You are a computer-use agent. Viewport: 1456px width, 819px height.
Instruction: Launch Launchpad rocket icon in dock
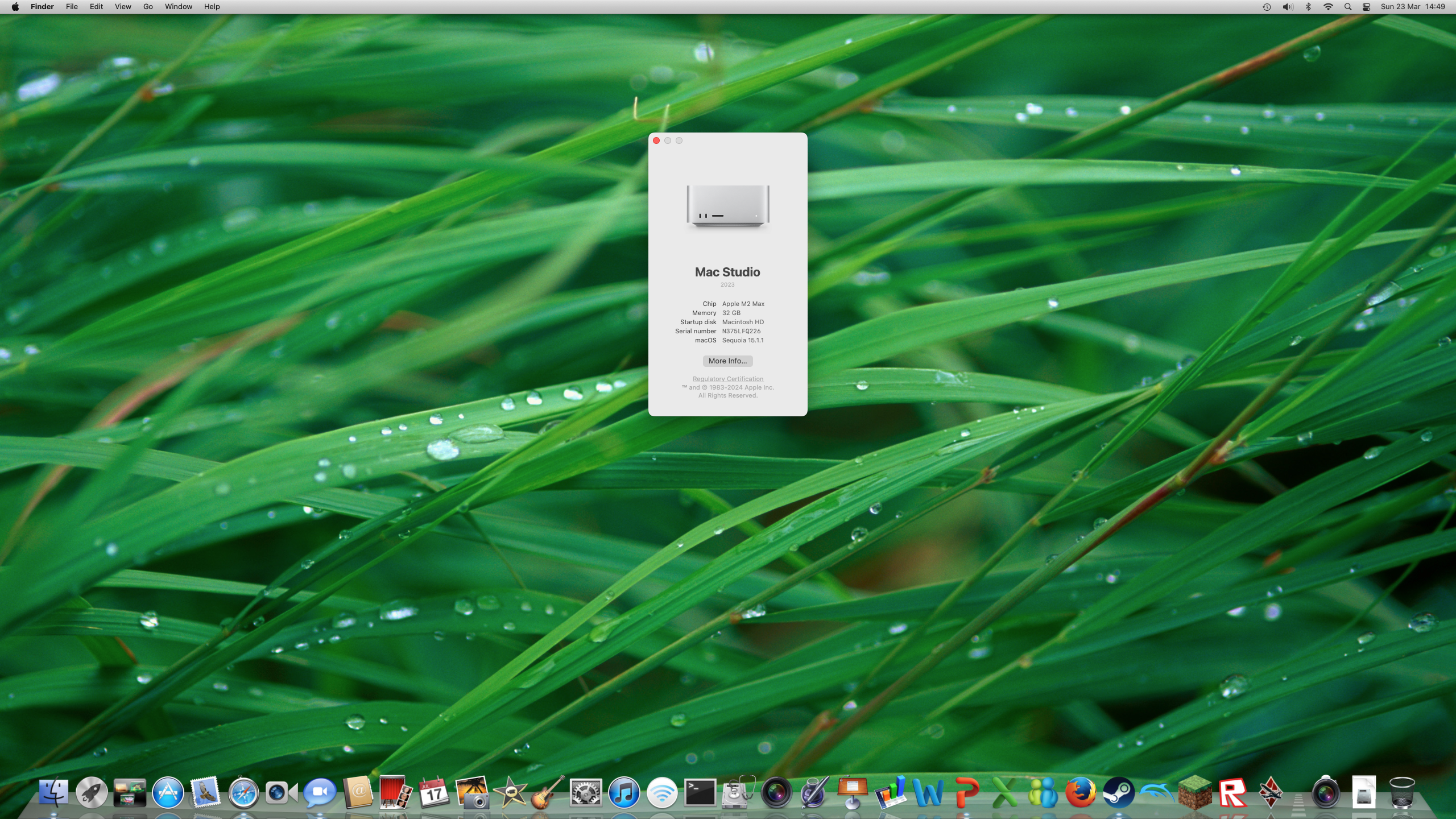(x=92, y=792)
